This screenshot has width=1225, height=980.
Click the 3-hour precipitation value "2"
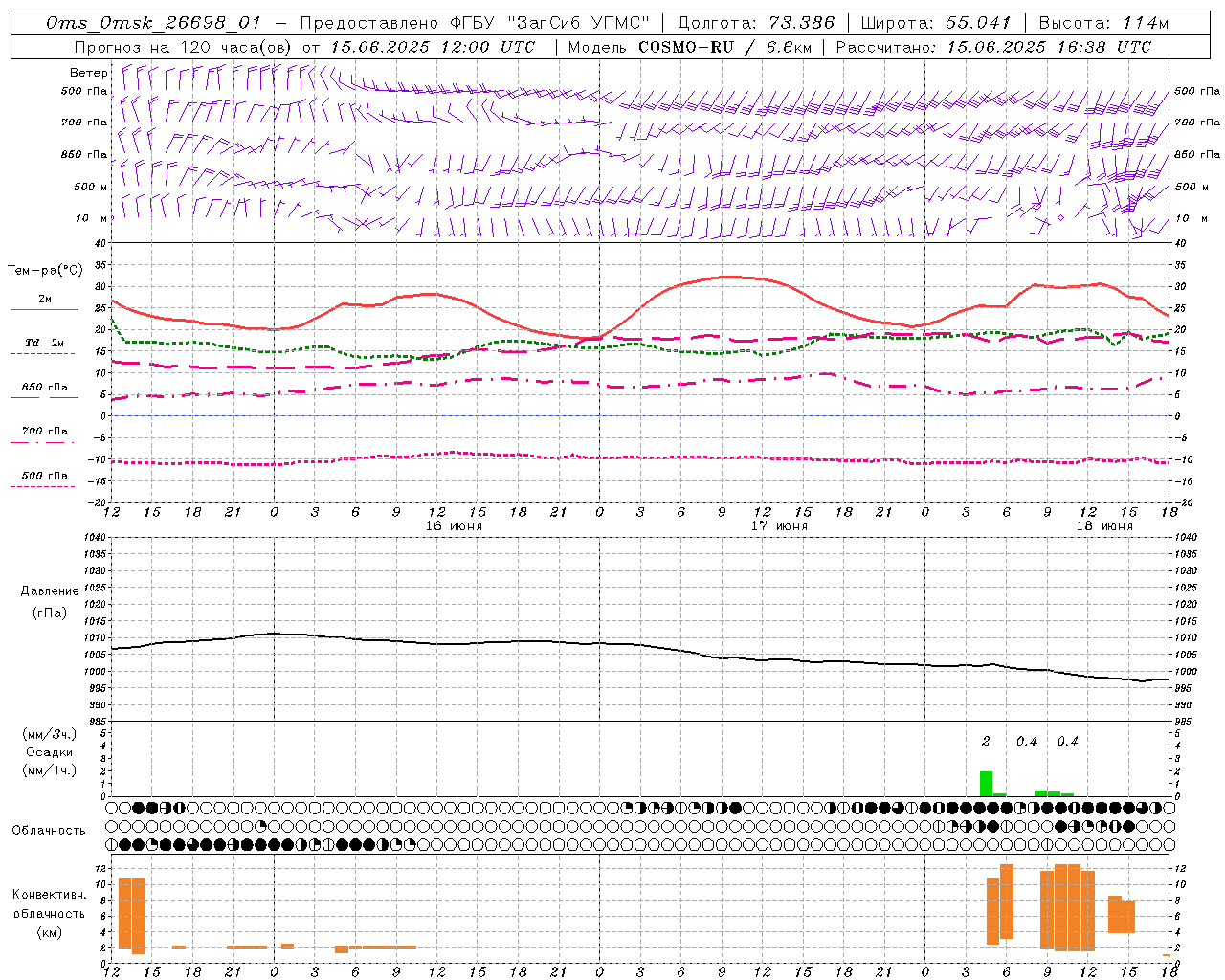(x=986, y=742)
